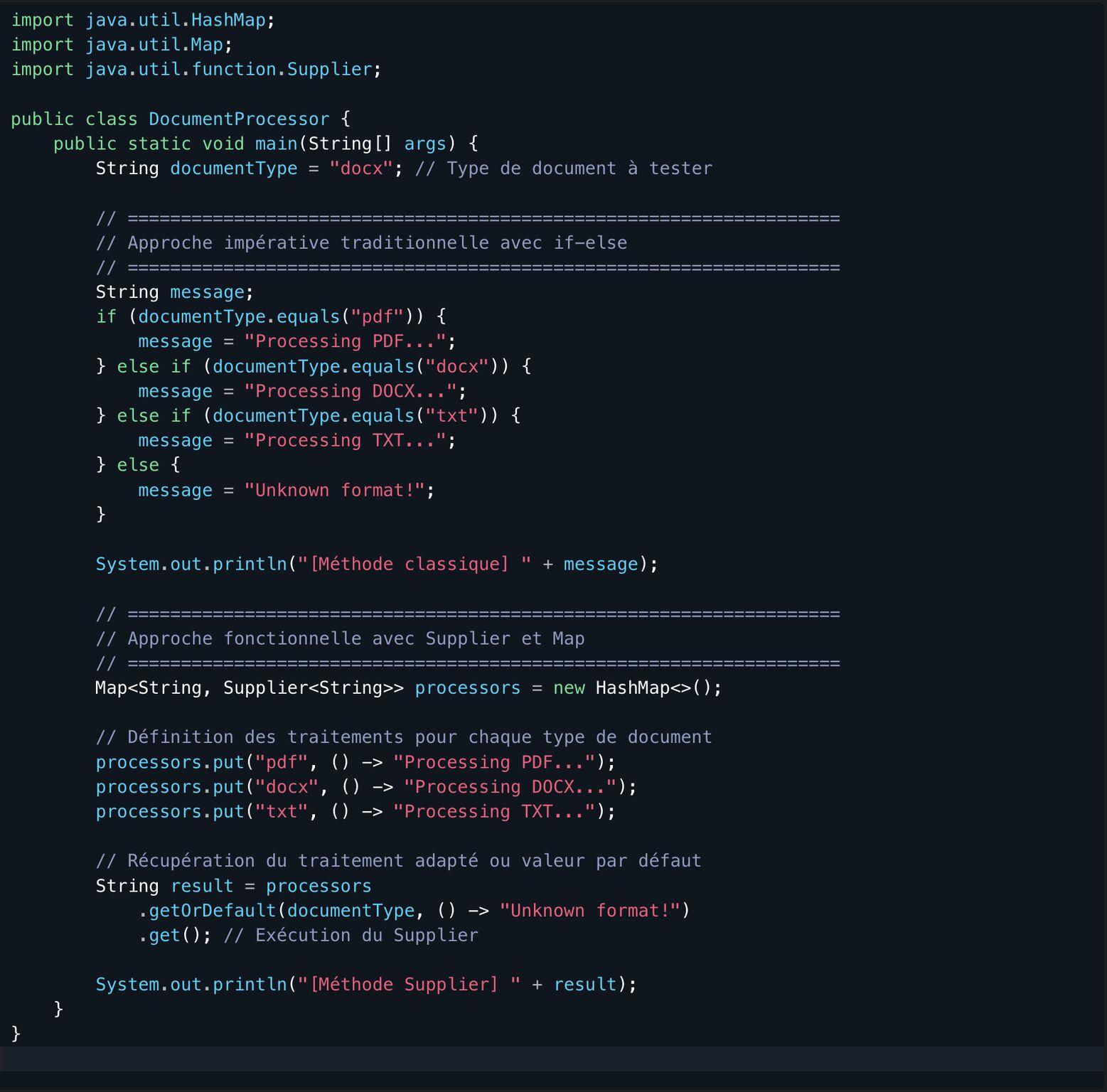Click the new keyword before HashMap
The height and width of the screenshot is (1092, 1107).
(569, 687)
